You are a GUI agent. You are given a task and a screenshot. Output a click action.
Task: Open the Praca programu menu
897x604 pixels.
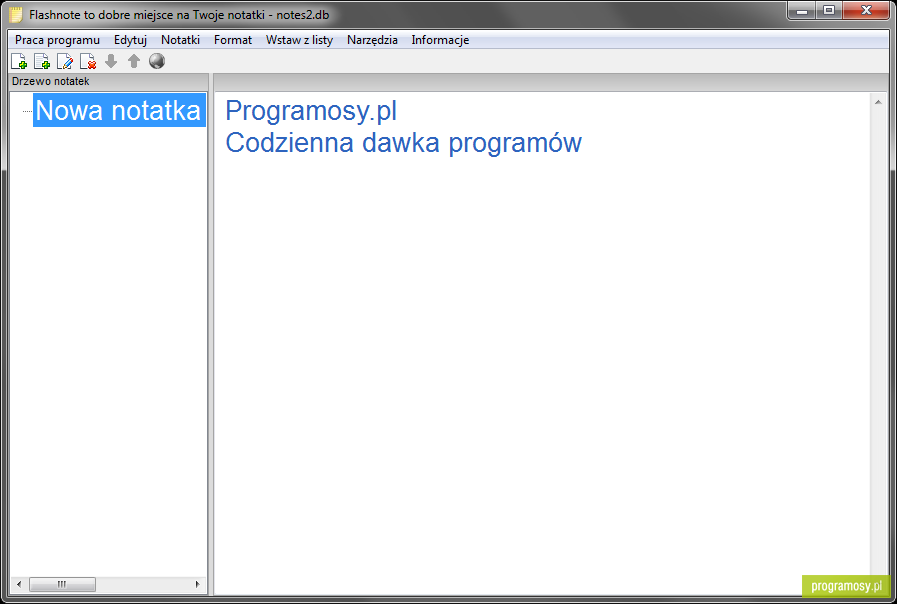pyautogui.click(x=57, y=40)
